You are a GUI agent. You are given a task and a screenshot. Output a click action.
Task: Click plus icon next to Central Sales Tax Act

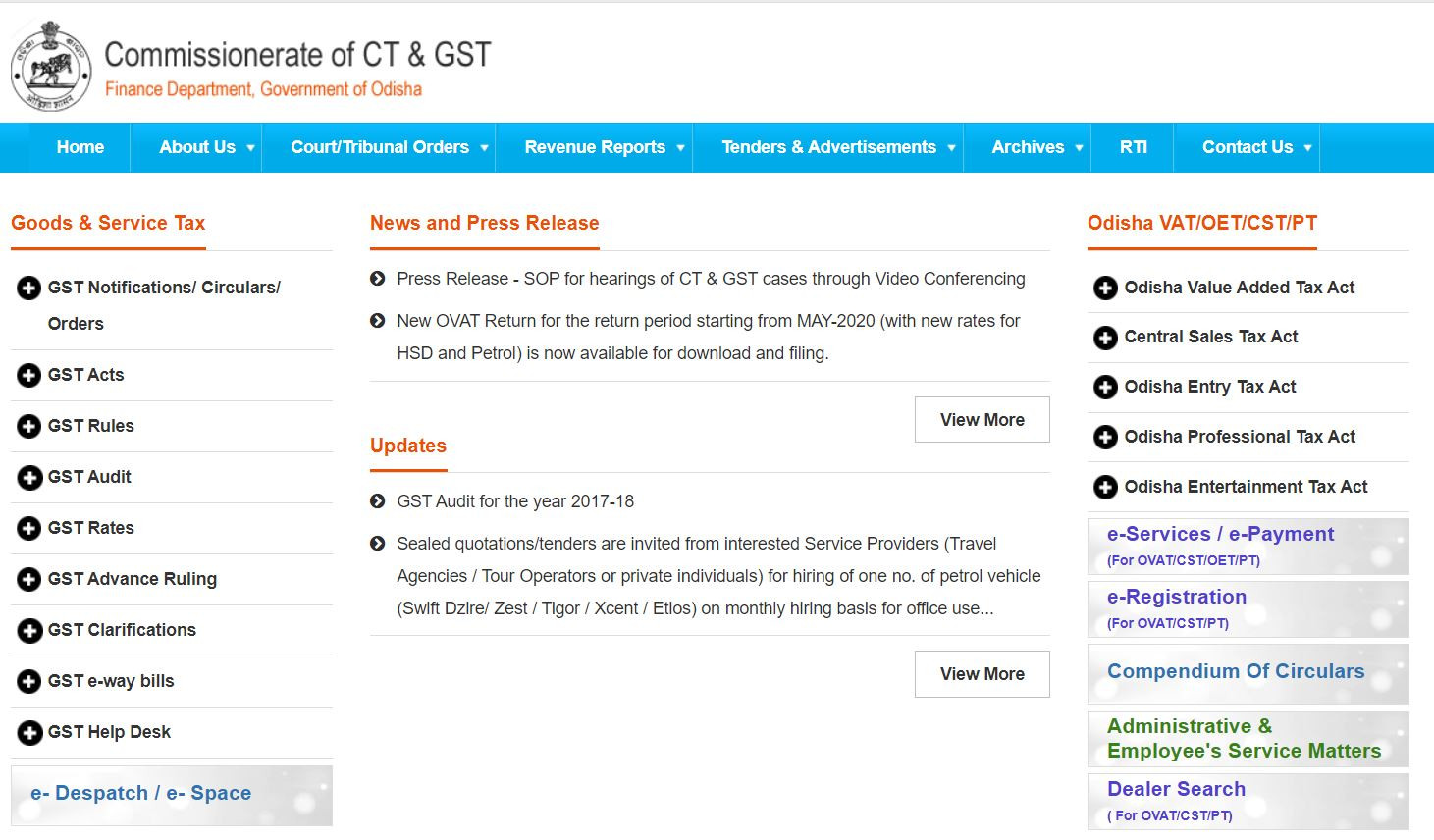pyautogui.click(x=1105, y=338)
